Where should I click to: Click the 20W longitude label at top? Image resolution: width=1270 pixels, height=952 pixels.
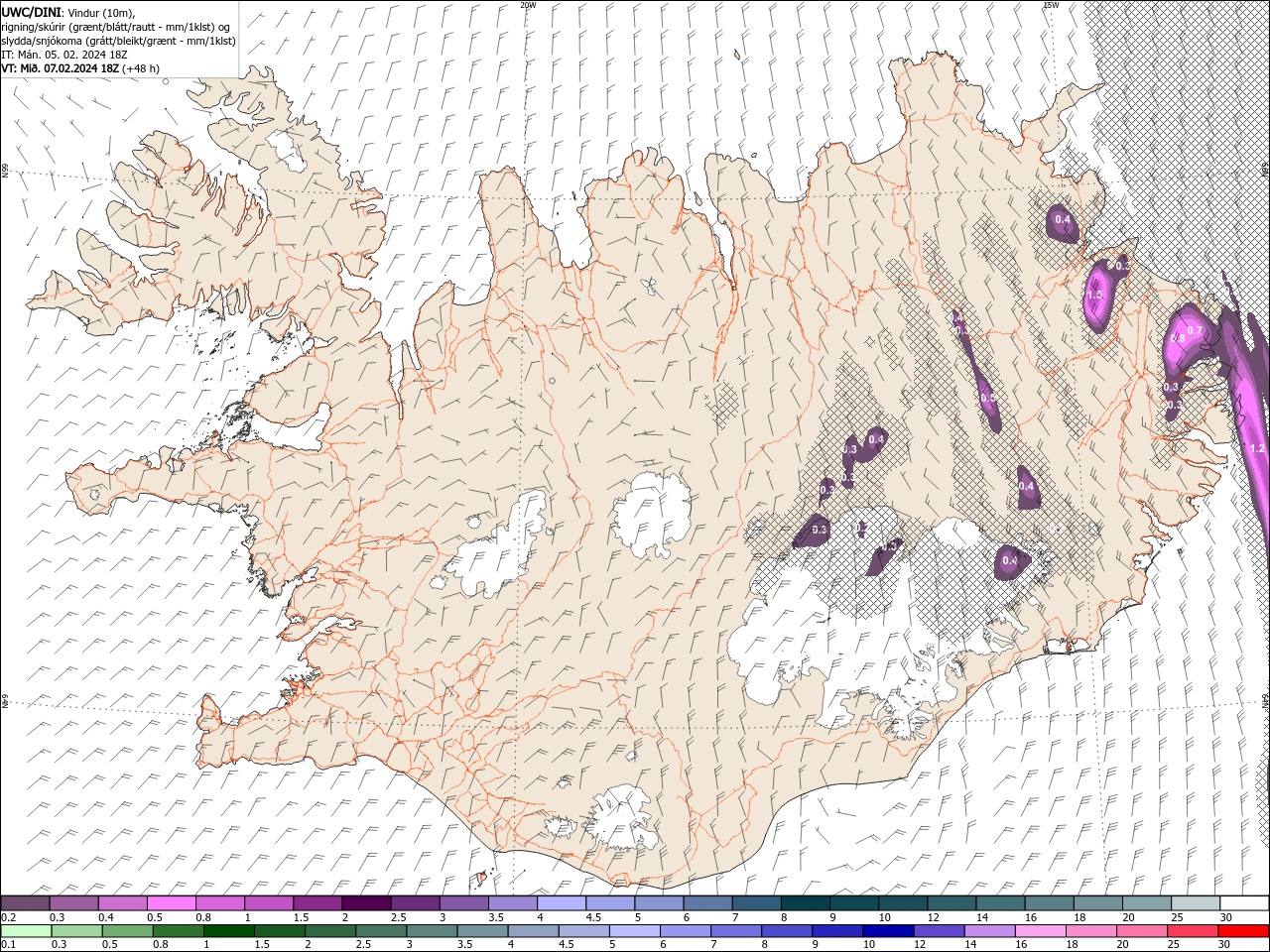(528, 5)
